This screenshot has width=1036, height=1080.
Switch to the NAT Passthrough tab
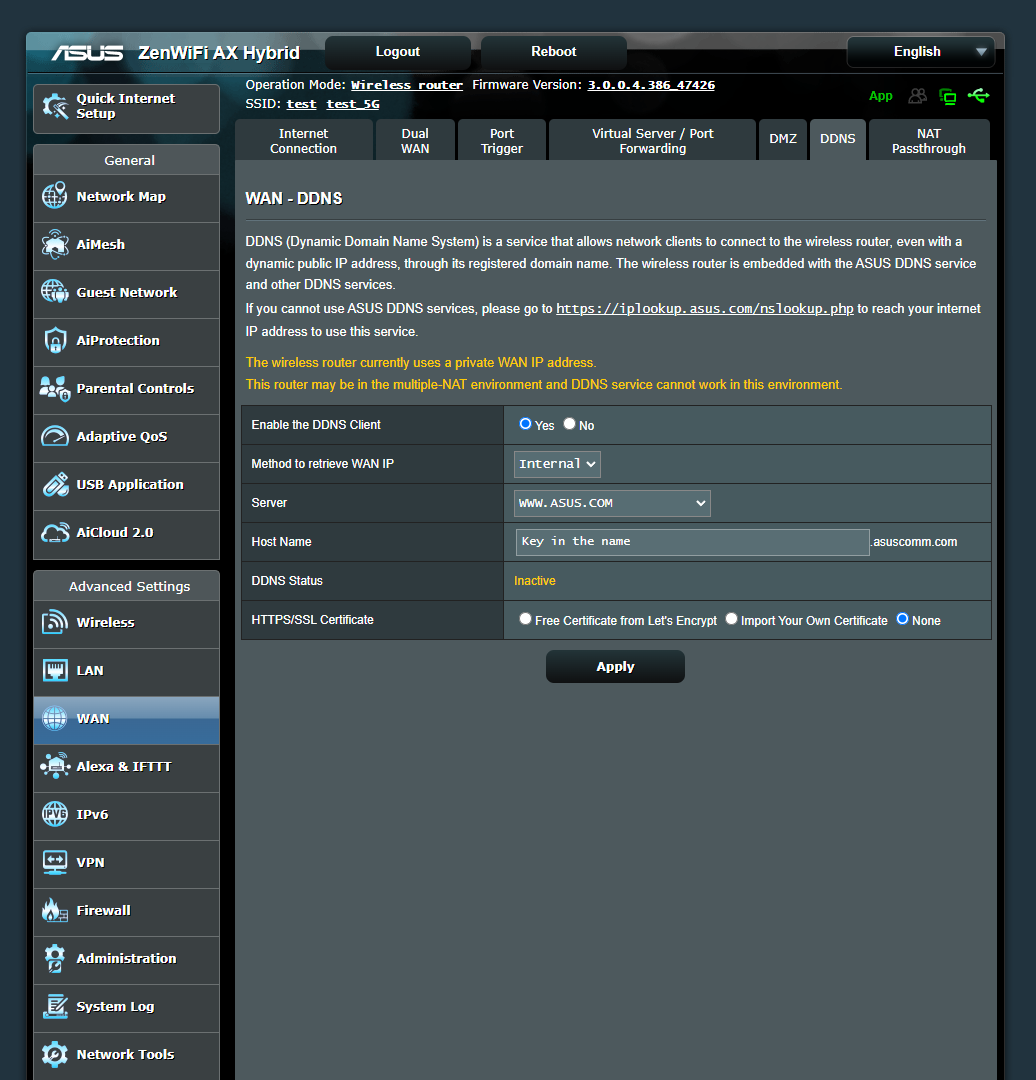click(929, 139)
